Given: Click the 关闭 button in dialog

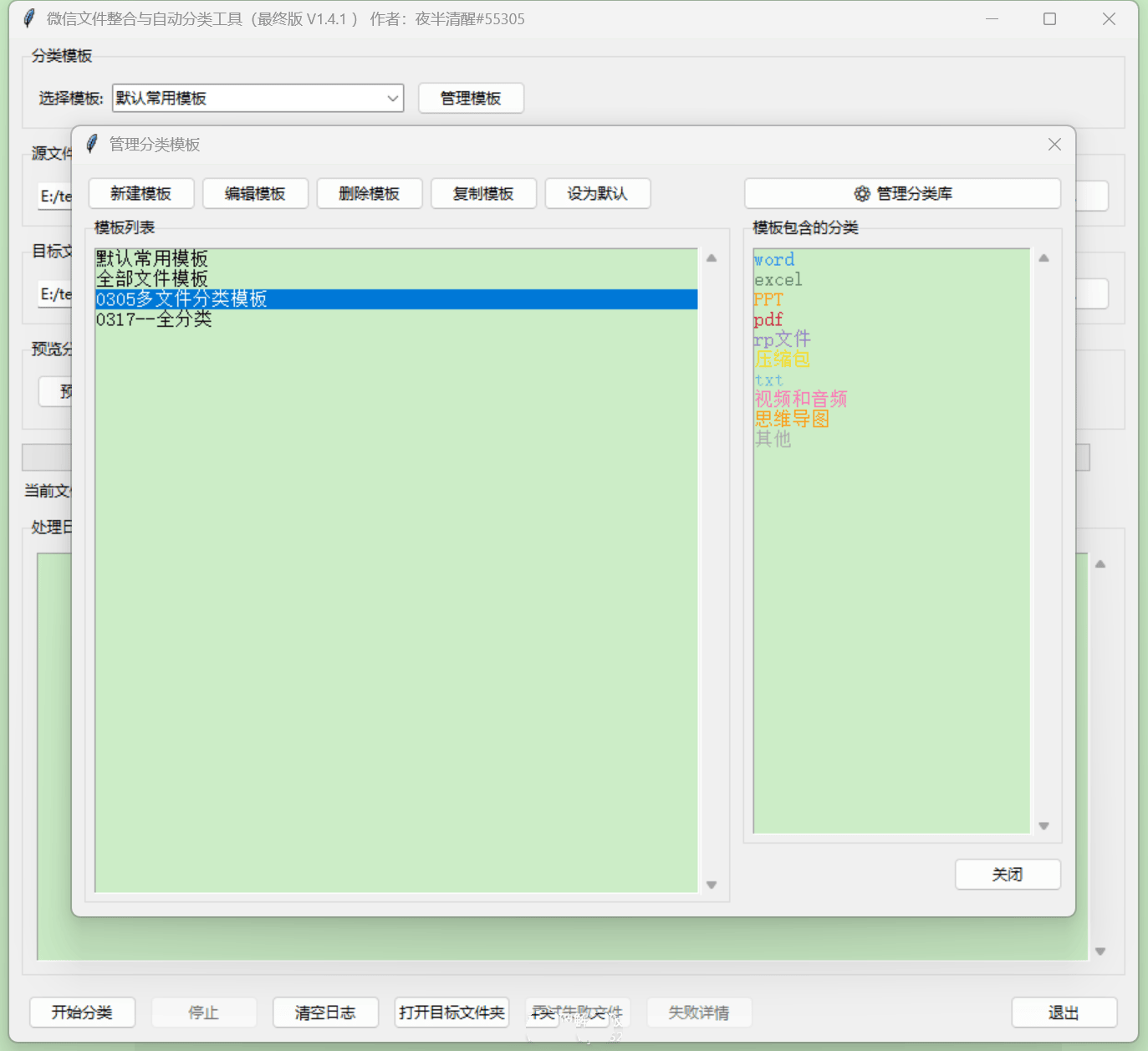Looking at the screenshot, I should coord(1008,875).
